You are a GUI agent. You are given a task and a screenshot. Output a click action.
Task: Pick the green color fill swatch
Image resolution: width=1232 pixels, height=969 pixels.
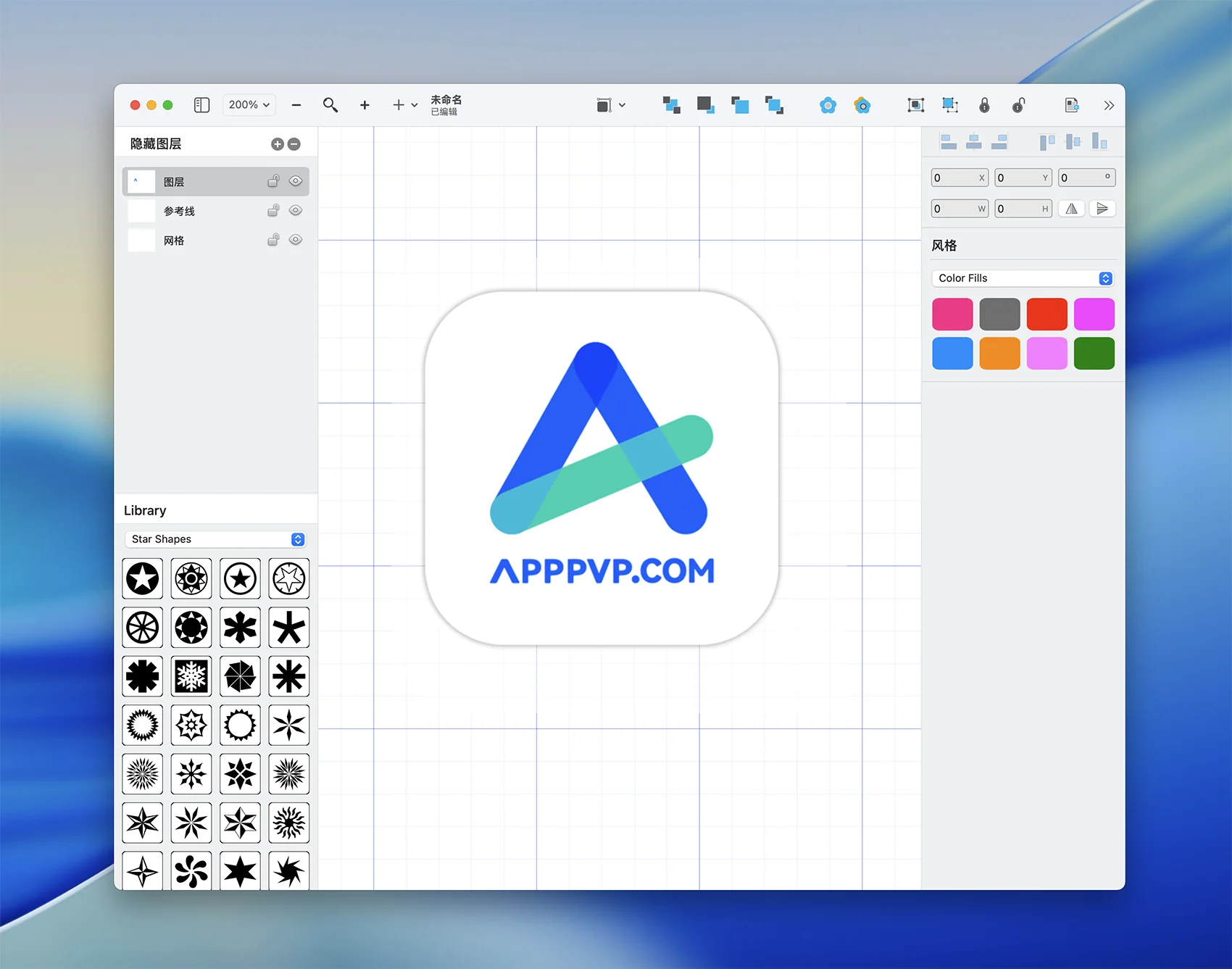point(1094,354)
